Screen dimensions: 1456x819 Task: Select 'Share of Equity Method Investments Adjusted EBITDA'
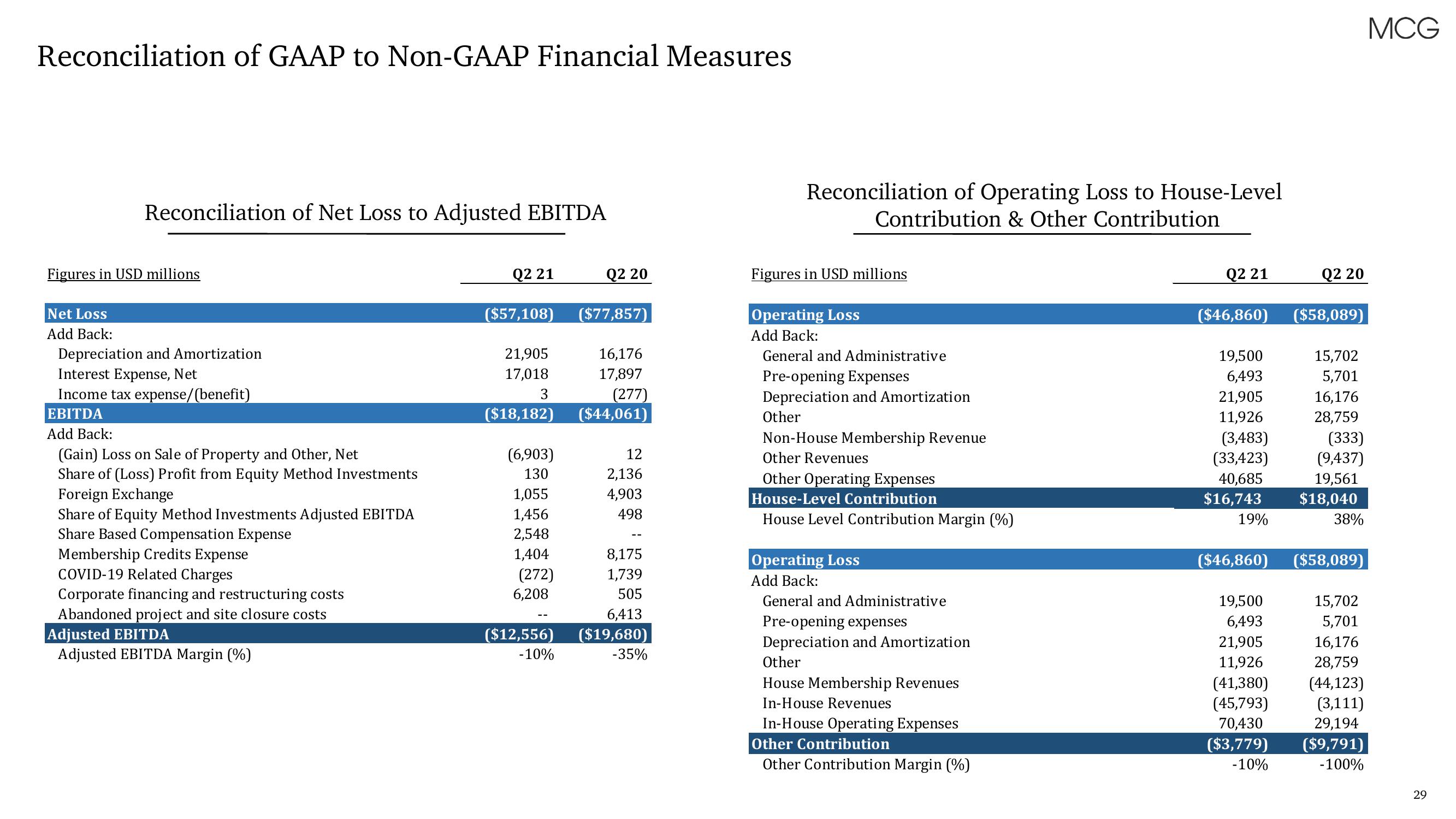[x=236, y=514]
